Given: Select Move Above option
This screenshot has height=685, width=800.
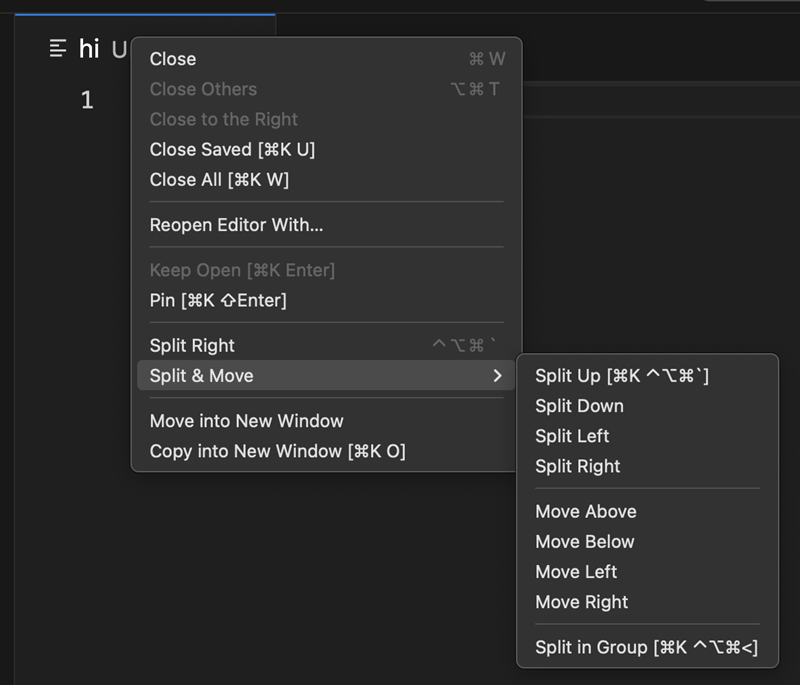Looking at the screenshot, I should pyautogui.click(x=585, y=511).
